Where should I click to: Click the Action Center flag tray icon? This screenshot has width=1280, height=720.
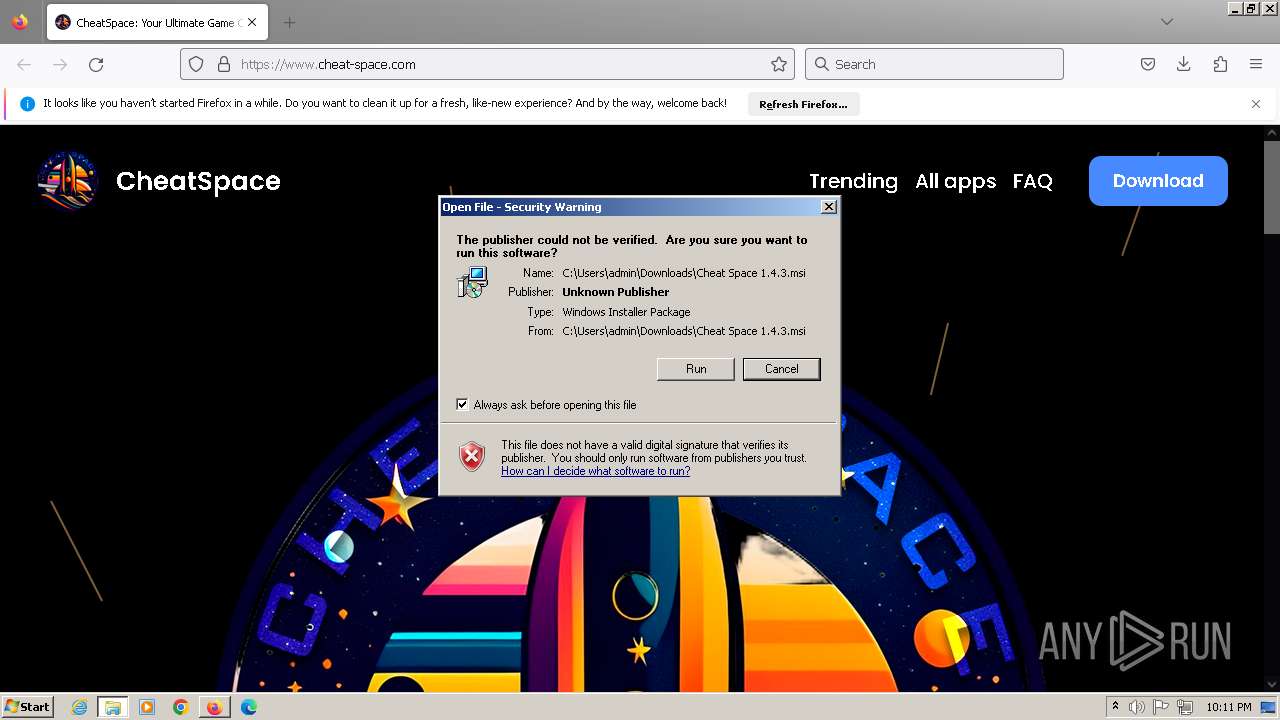pyautogui.click(x=1160, y=707)
